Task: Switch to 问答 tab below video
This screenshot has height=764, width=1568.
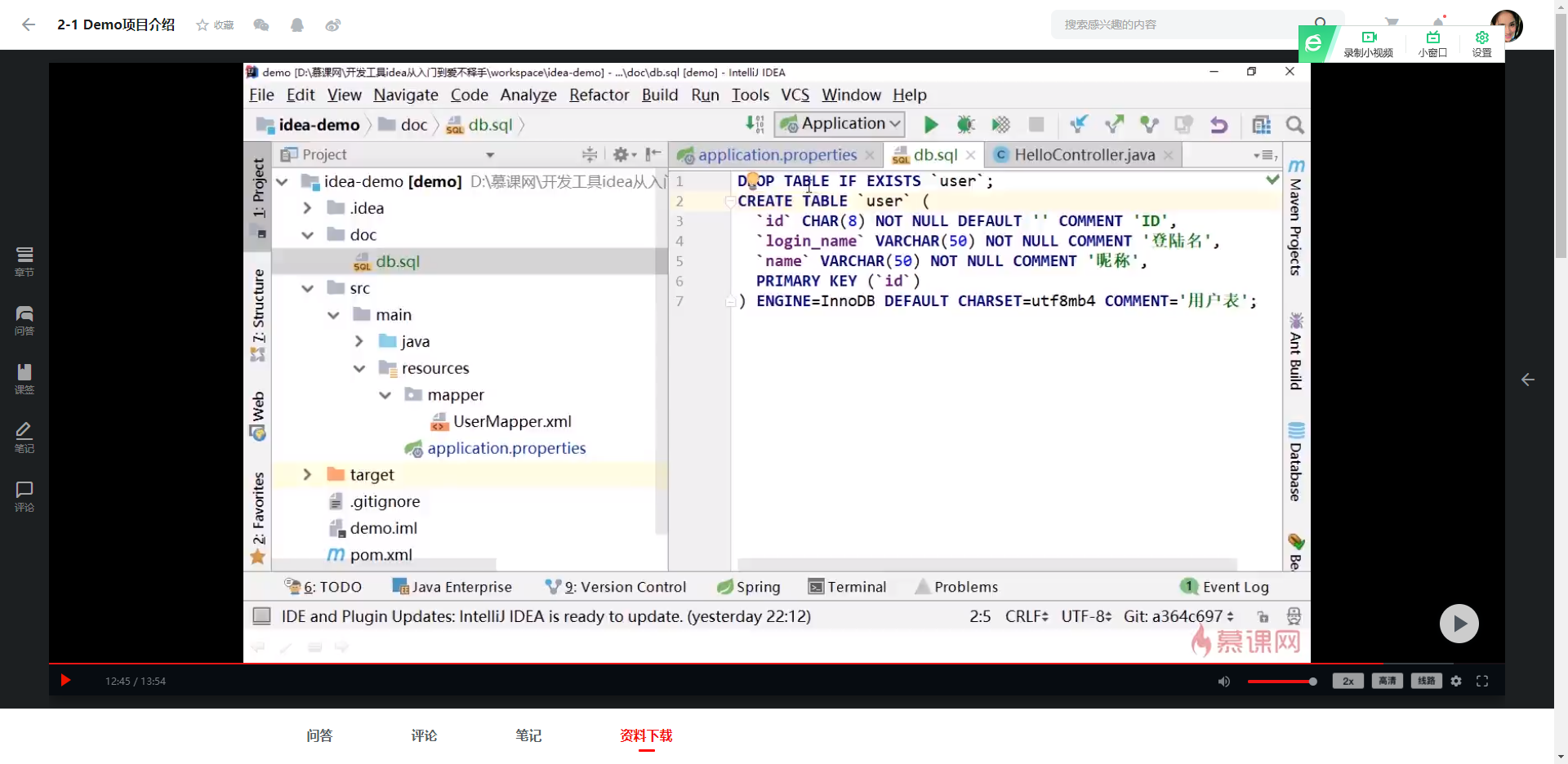Action: pos(319,735)
